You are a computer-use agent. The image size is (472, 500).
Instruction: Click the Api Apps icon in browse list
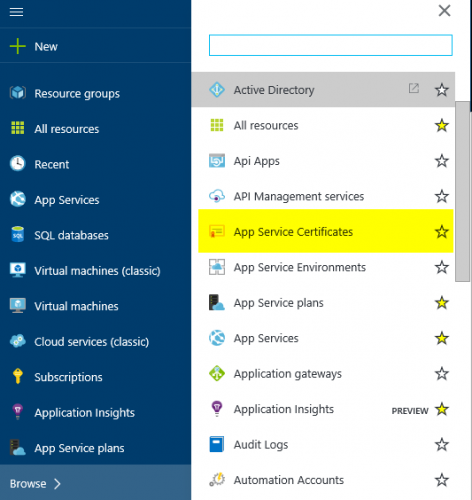click(x=217, y=161)
